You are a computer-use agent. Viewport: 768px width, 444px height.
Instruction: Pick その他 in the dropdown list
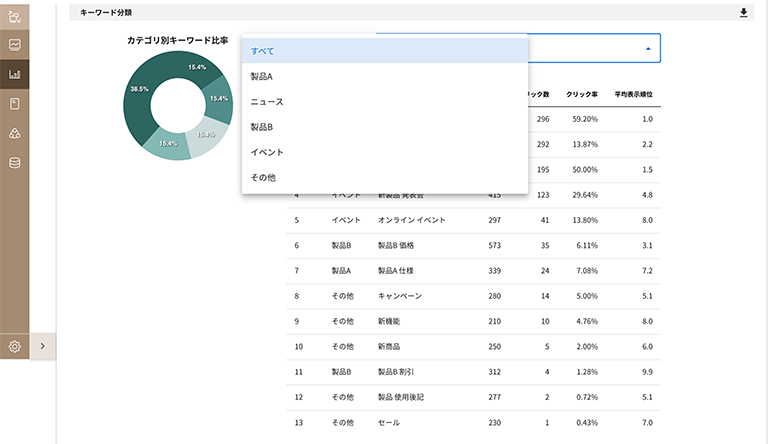point(384,177)
